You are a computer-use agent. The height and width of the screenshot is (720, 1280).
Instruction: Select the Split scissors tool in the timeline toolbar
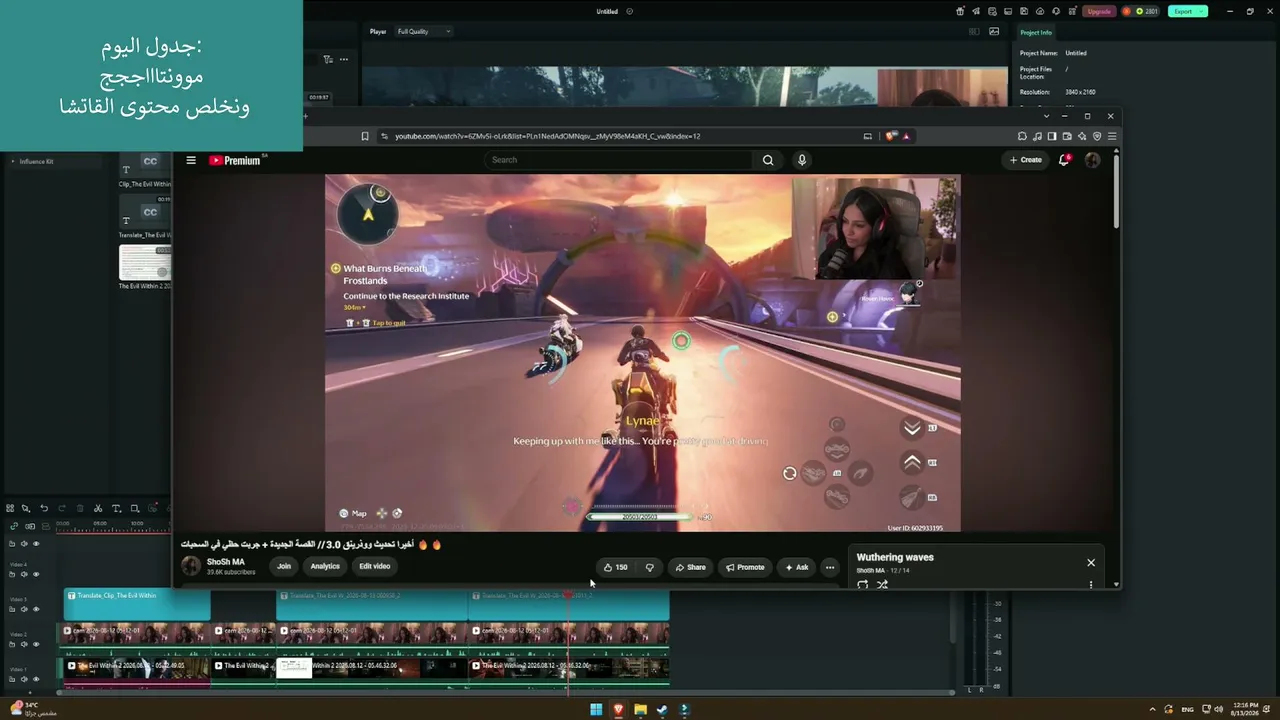(98, 508)
